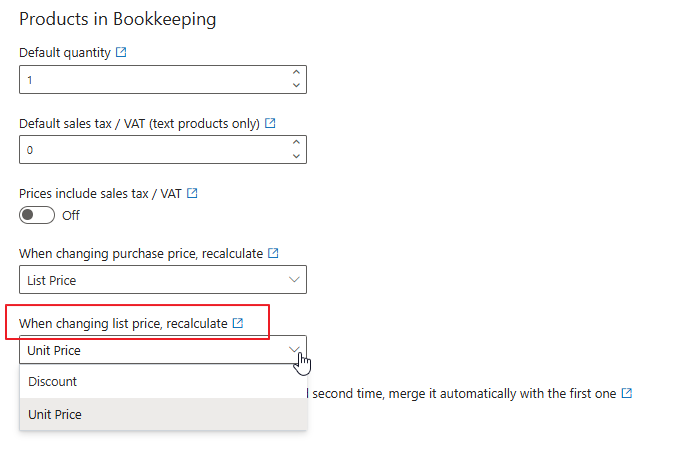
Task: Open help link beside merge automatically text
Action: (x=626, y=393)
